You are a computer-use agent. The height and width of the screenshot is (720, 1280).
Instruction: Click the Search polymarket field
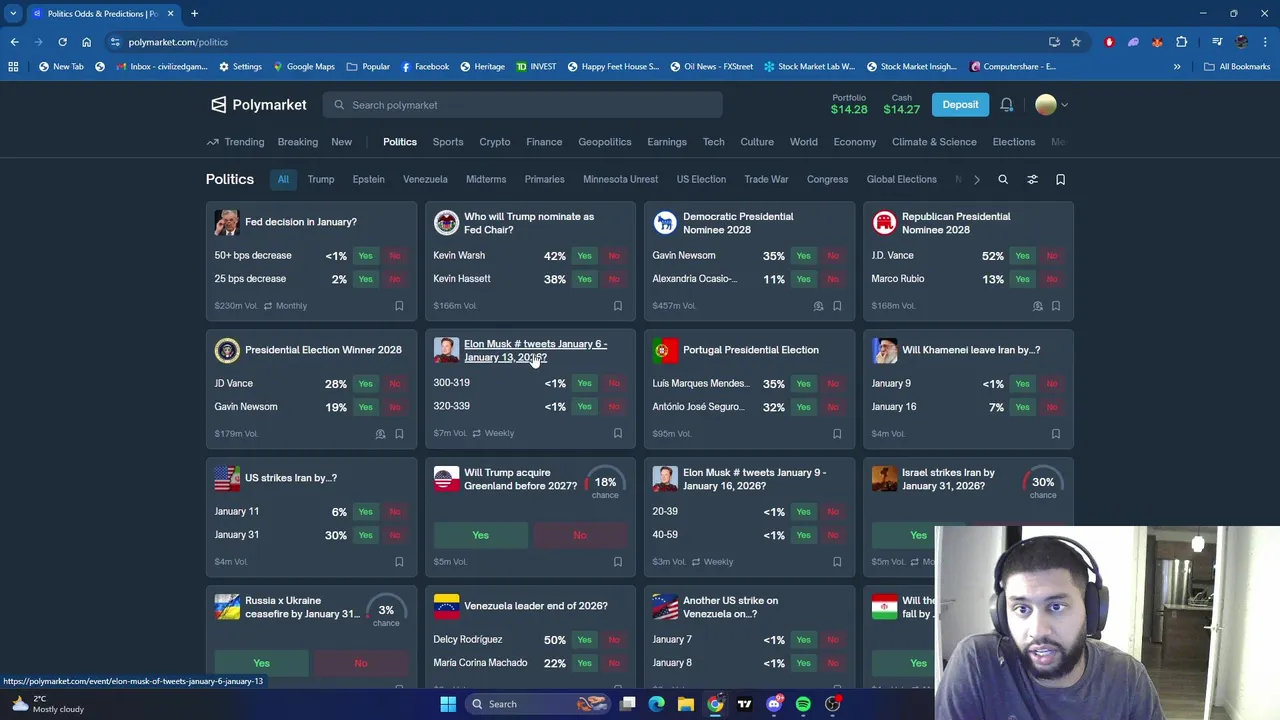[x=523, y=105]
